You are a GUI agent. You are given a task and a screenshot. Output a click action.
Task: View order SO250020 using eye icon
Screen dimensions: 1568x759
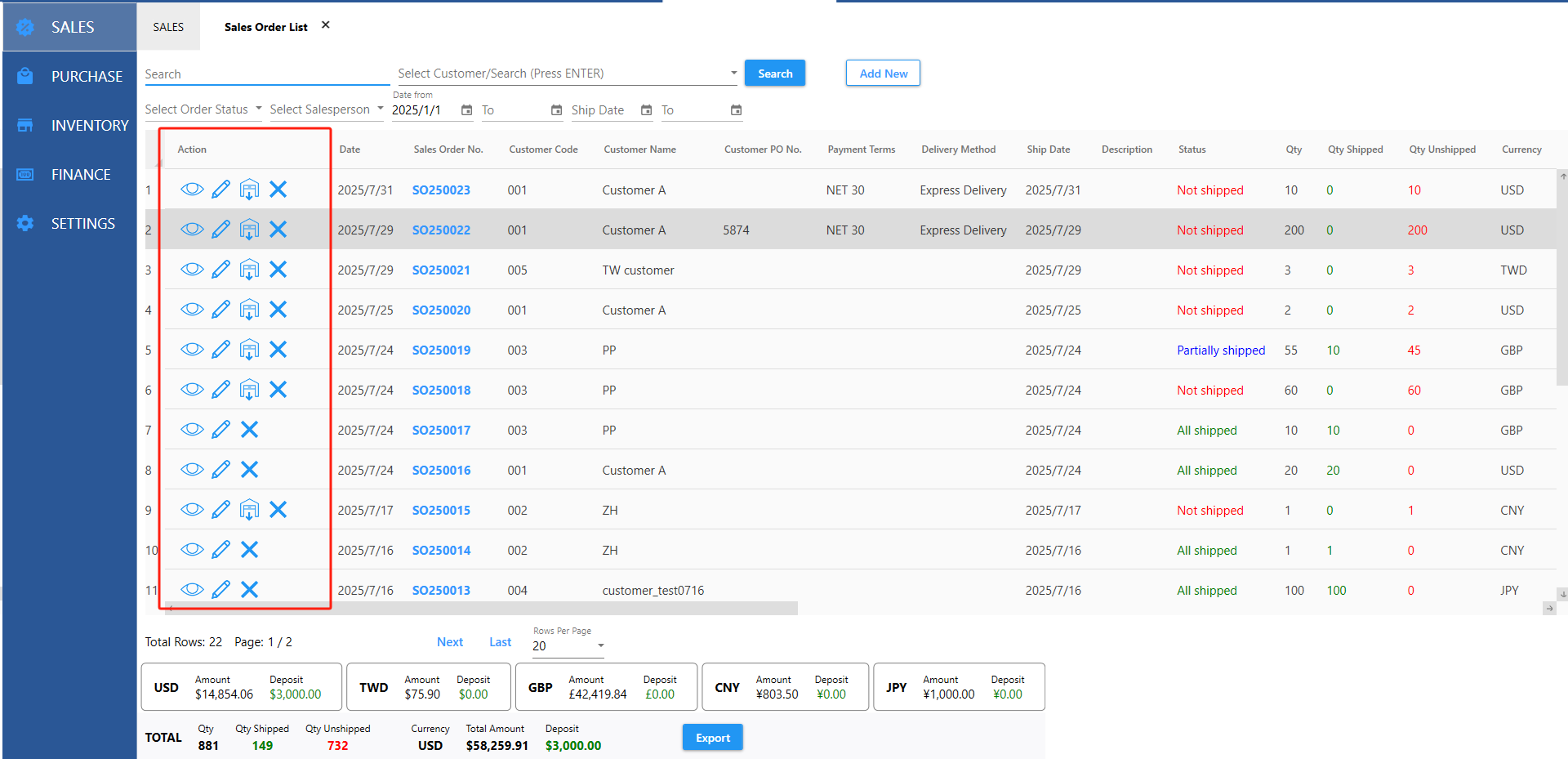pyautogui.click(x=192, y=310)
